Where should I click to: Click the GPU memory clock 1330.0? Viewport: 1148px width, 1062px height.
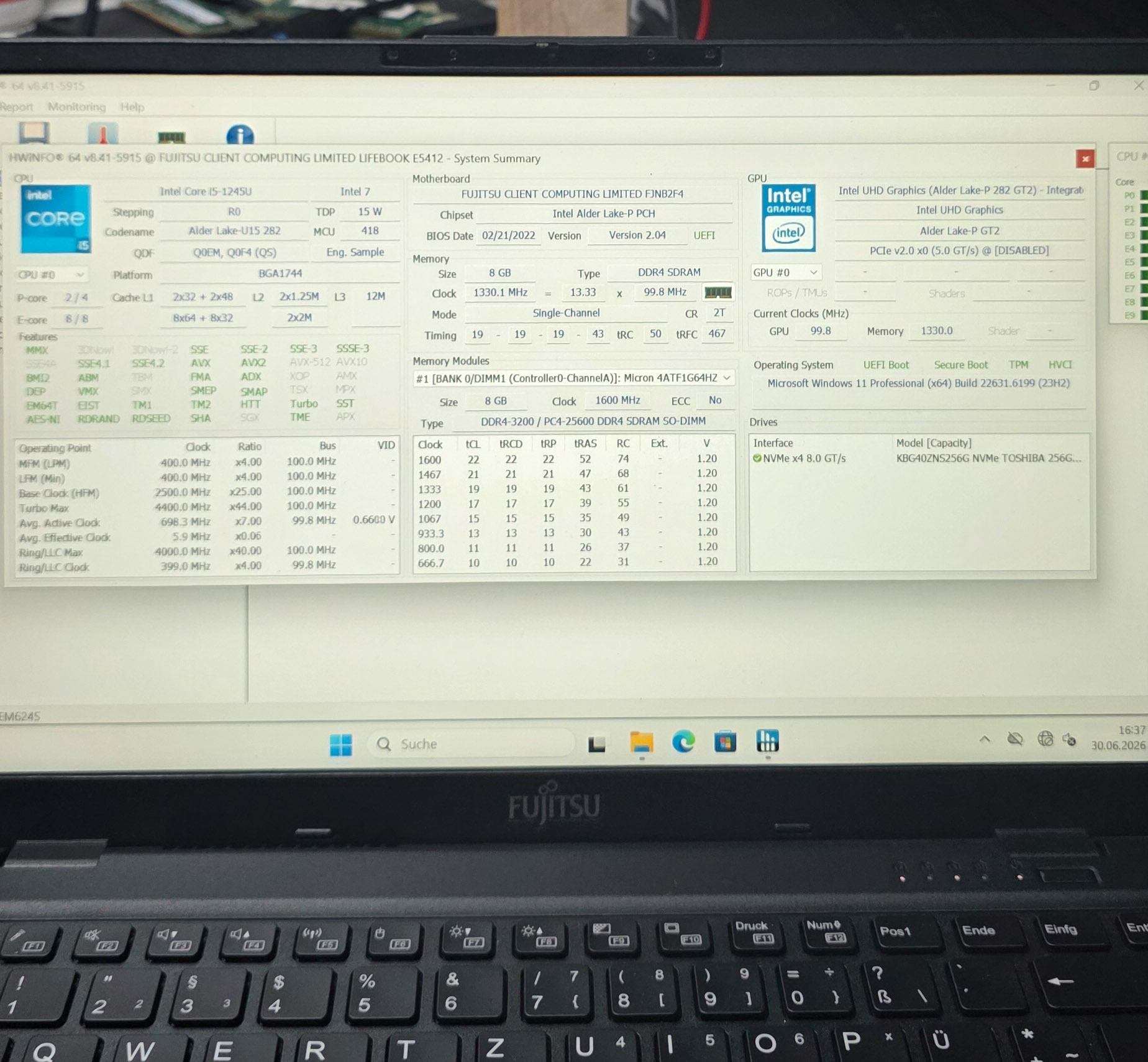click(936, 331)
